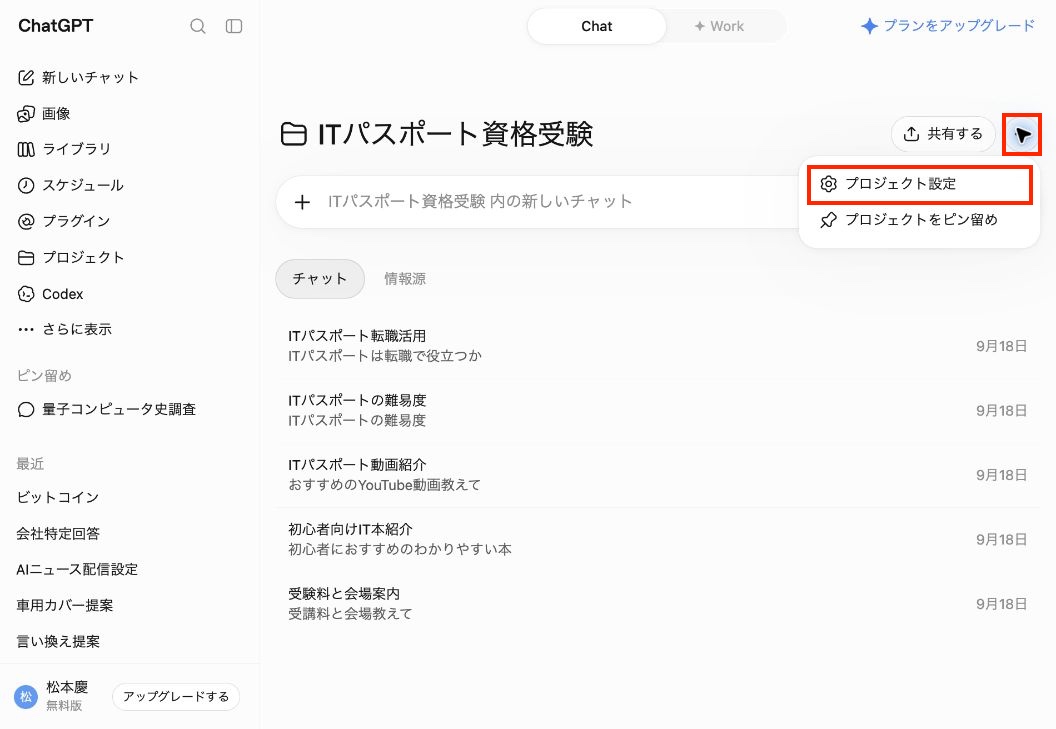Open プラグイン in the sidebar
This screenshot has height=729, width=1056.
pyautogui.click(x=63, y=221)
